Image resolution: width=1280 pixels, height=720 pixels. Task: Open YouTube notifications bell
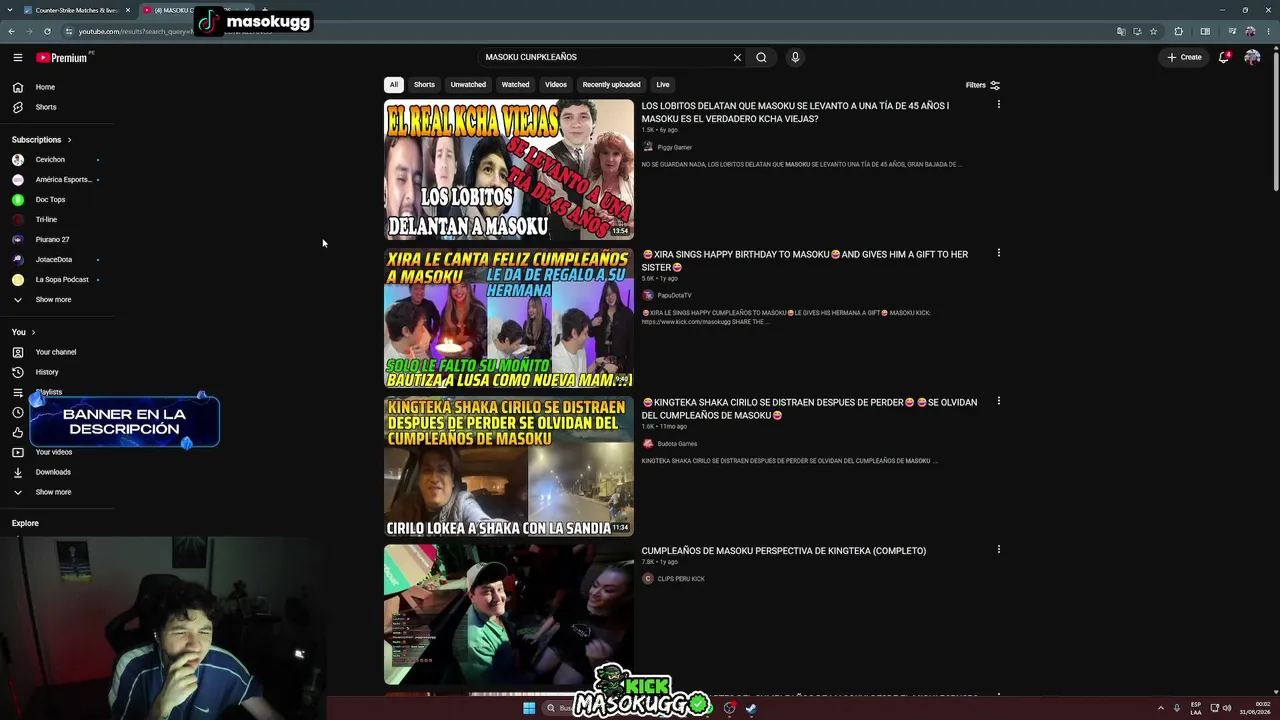pyautogui.click(x=1223, y=57)
